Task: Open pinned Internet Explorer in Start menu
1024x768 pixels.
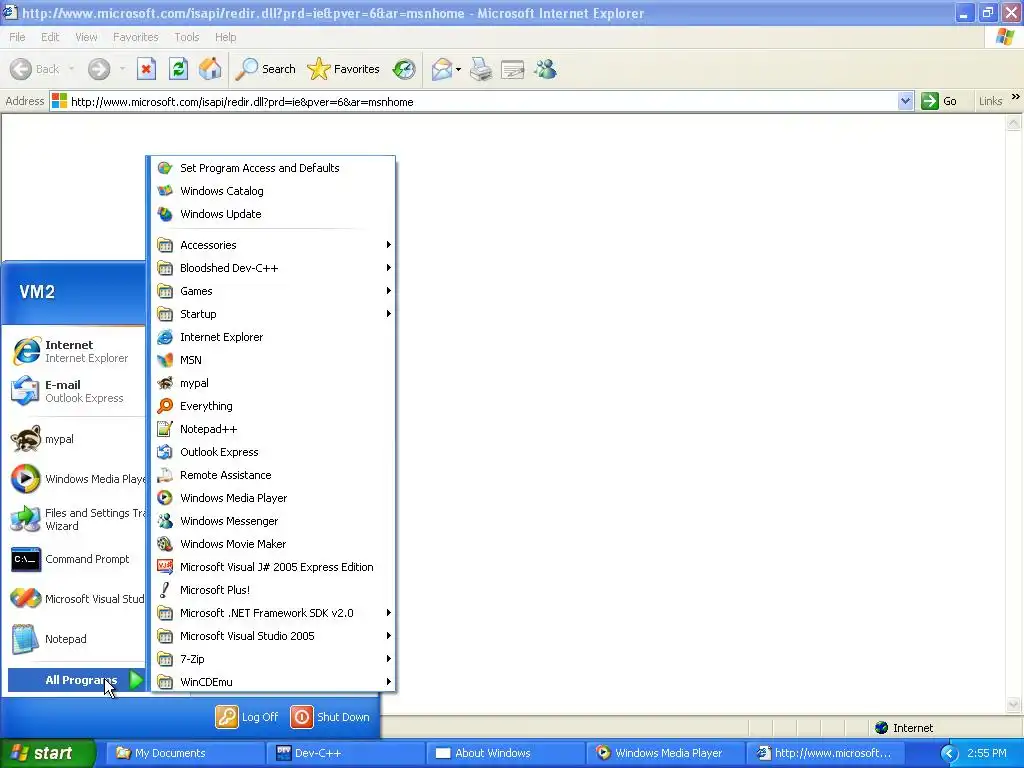Action: tap(73, 351)
